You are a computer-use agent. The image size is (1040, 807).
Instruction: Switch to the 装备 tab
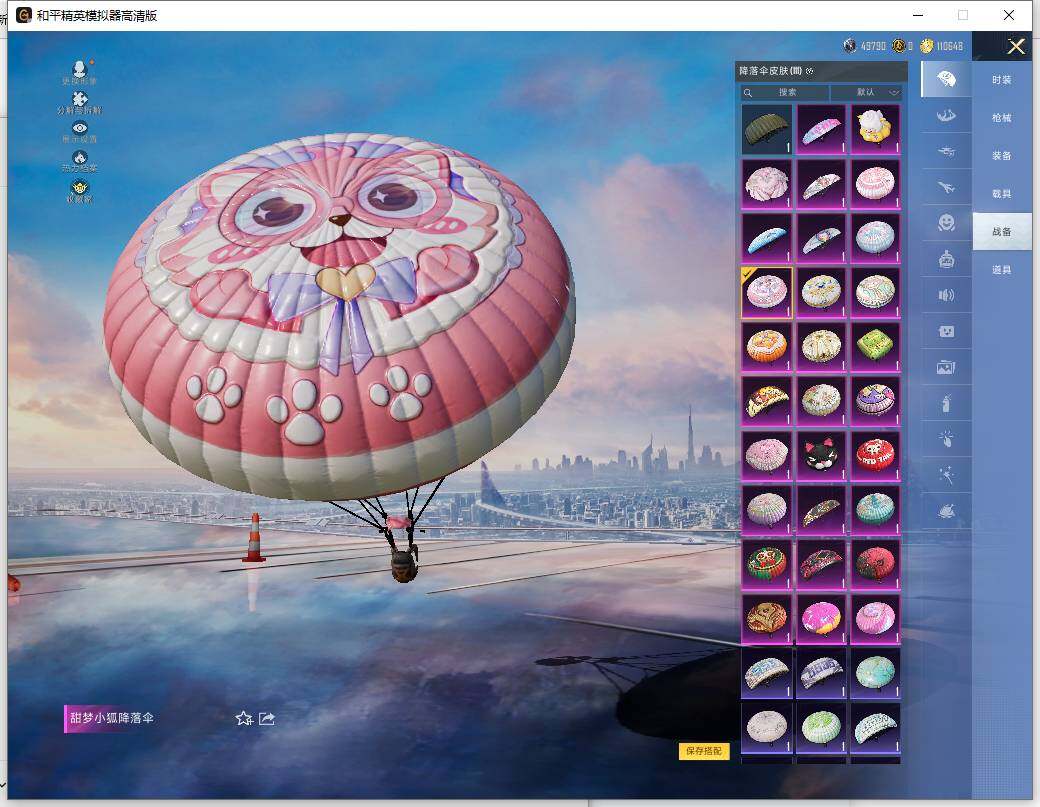click(x=1002, y=155)
